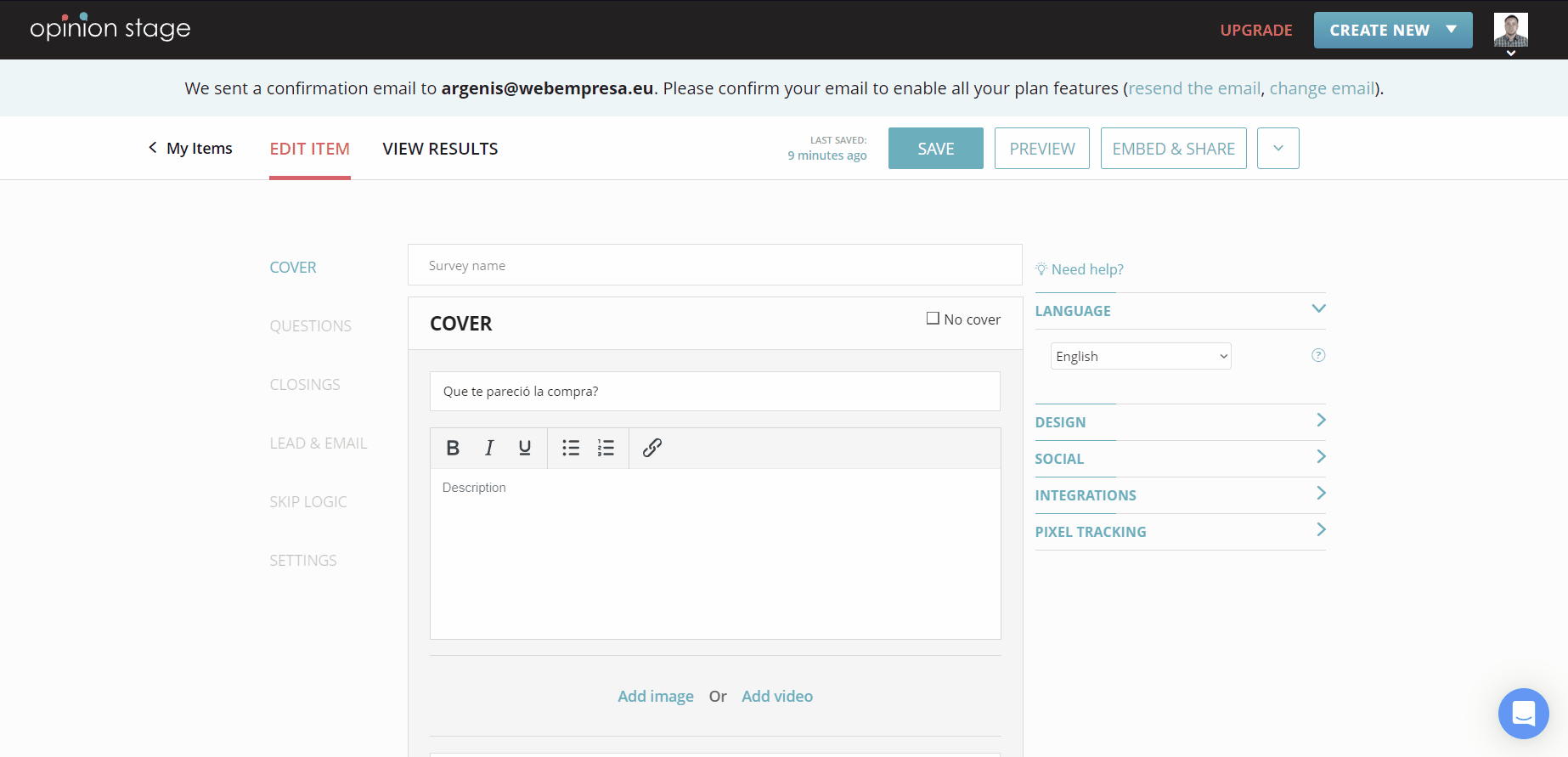This screenshot has height=757, width=1568.
Task: Click the underline formatting icon
Action: (525, 448)
